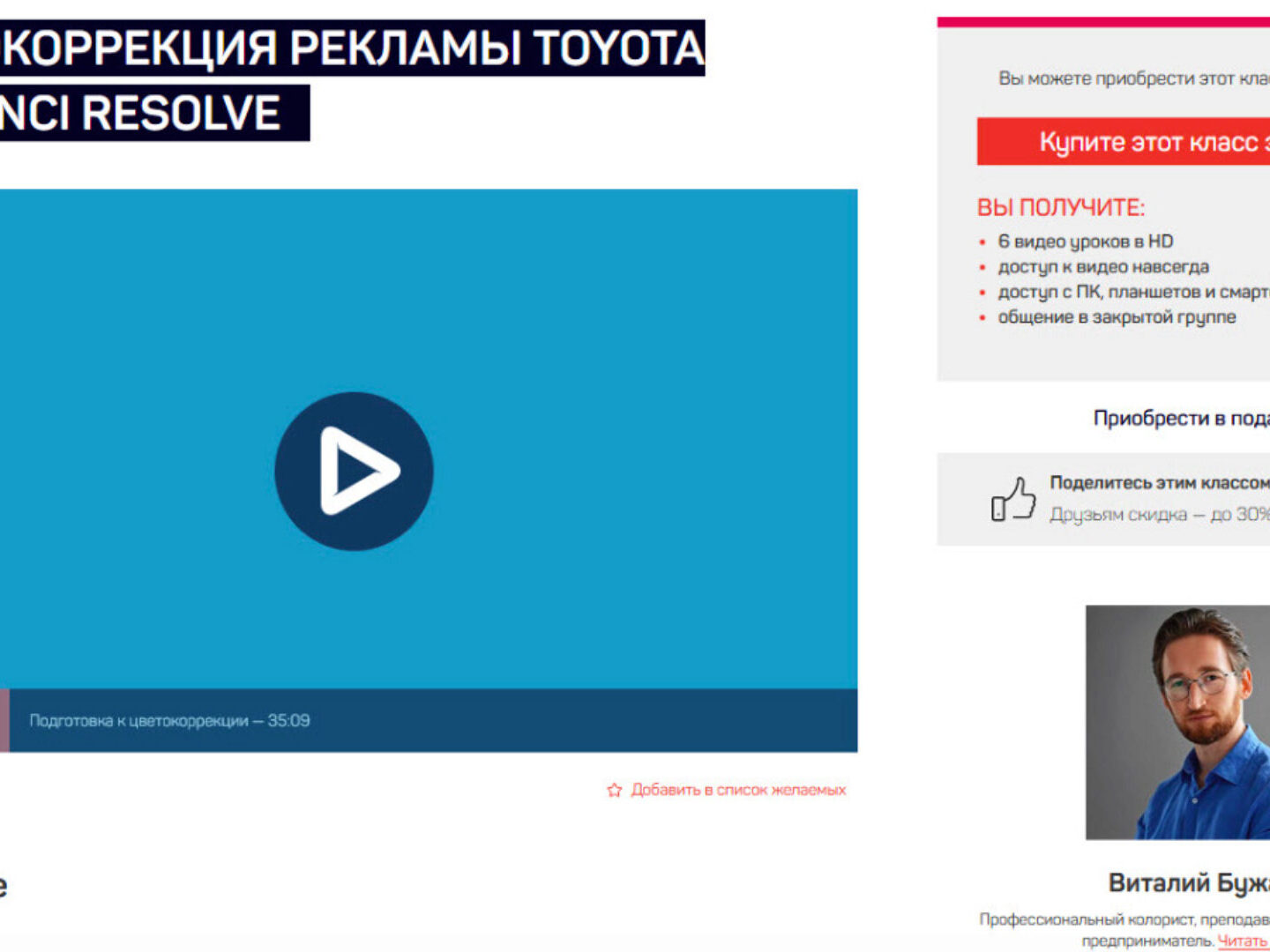Click the "Поделитесь этим классом" heading
Viewport: 1270px width, 952px height.
point(1159,482)
